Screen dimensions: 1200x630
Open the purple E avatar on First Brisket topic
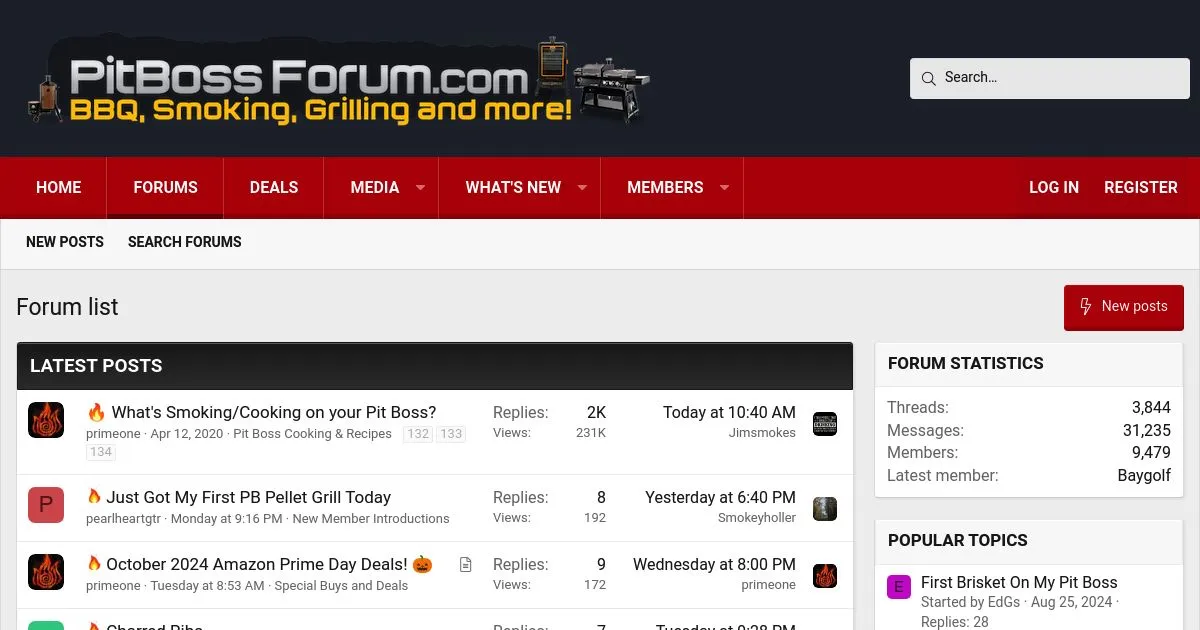[x=899, y=587]
